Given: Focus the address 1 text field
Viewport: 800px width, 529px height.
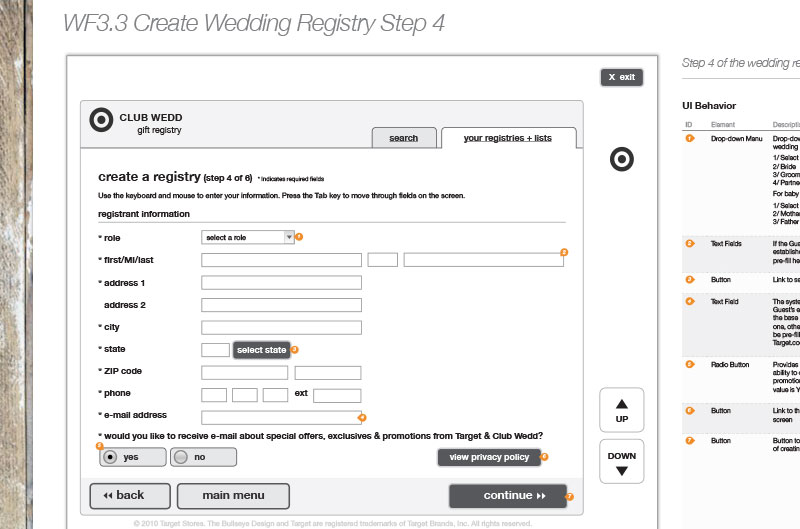Looking at the screenshot, I should (x=281, y=283).
